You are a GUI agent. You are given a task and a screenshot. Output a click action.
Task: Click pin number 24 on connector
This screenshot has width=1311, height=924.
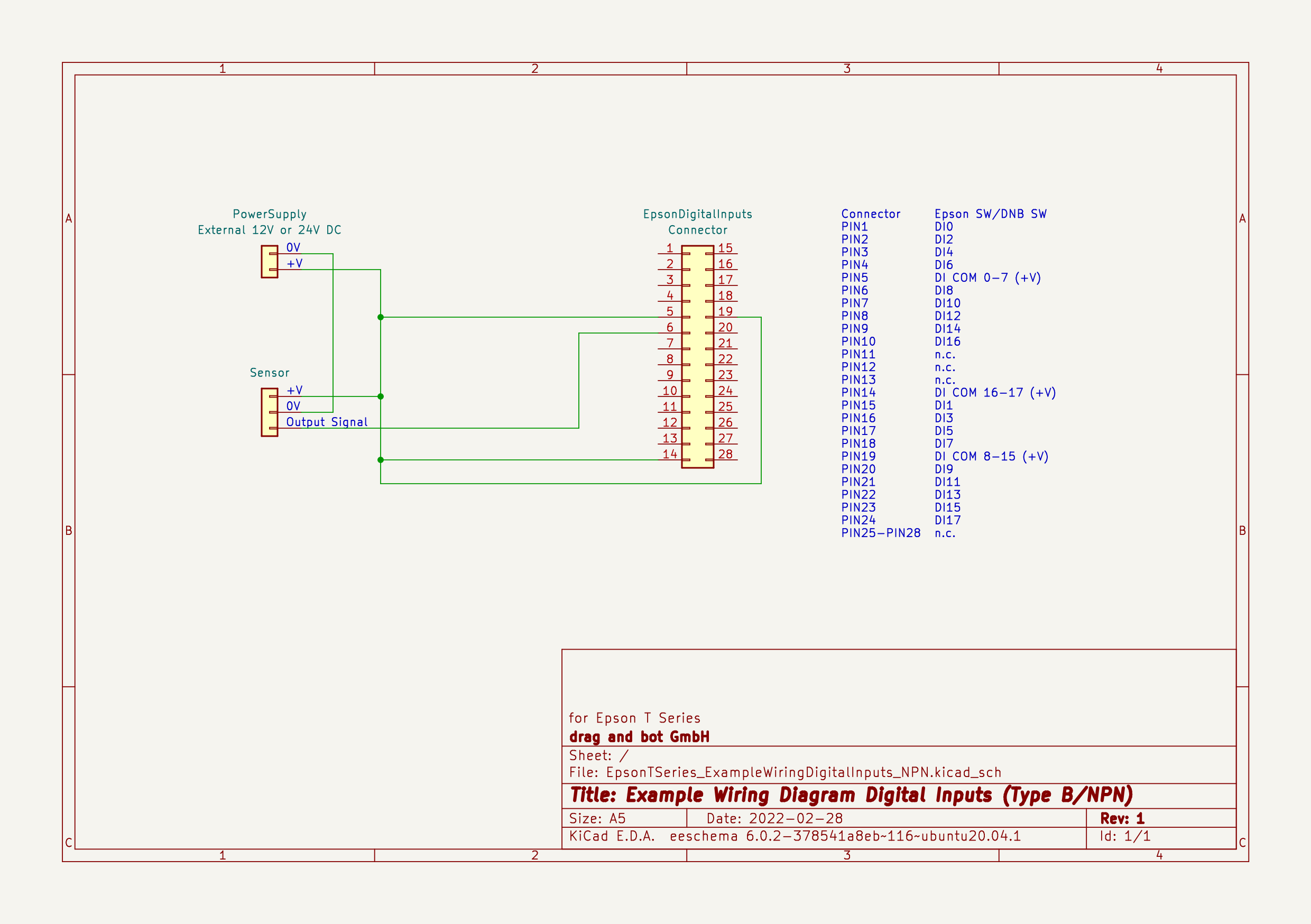(x=725, y=391)
